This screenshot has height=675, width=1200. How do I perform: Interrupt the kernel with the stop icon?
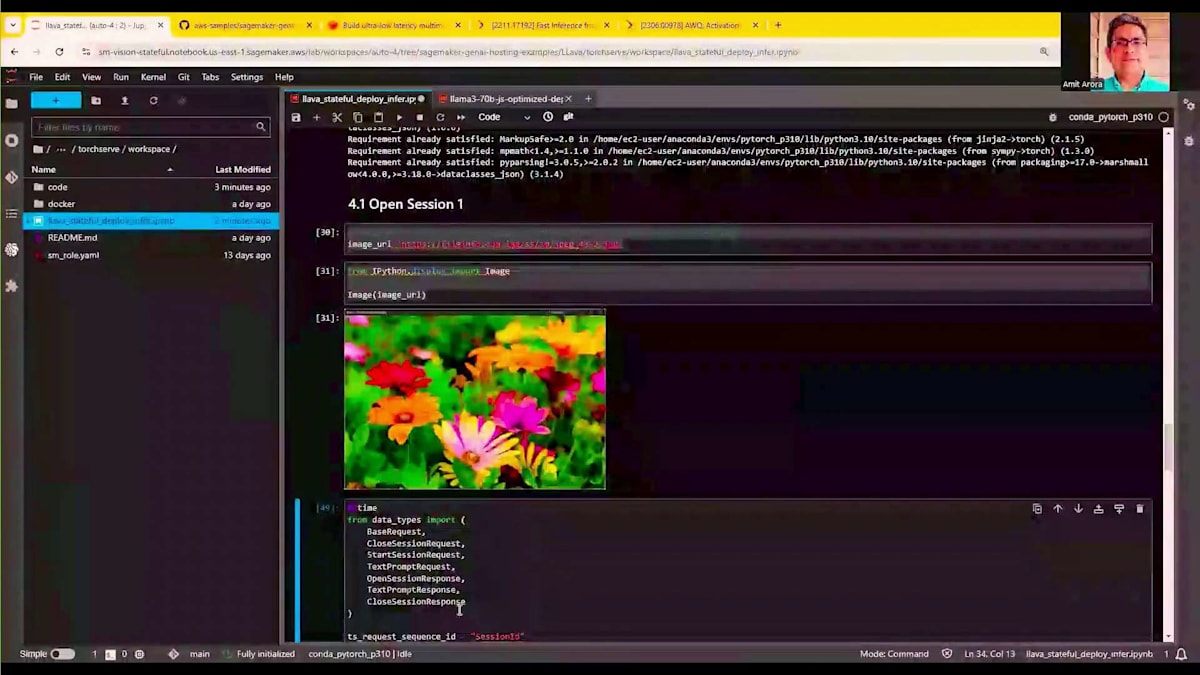pos(419,117)
